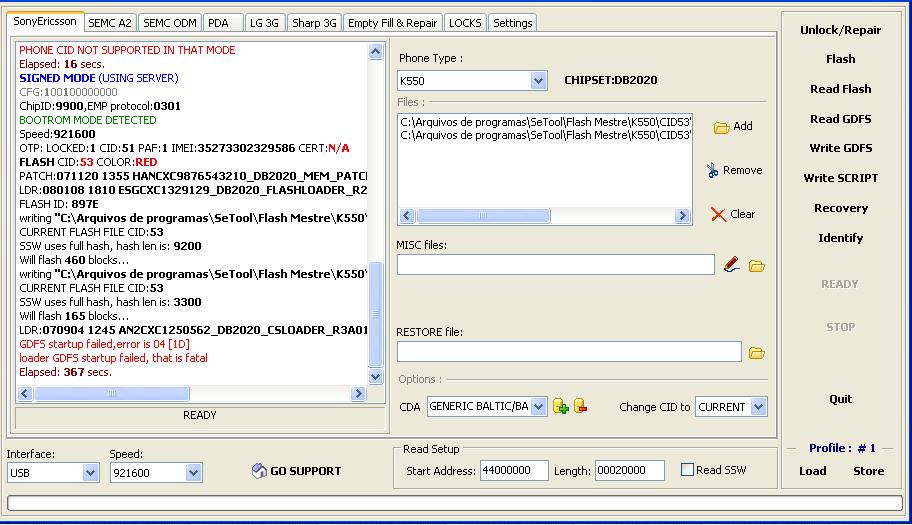Image resolution: width=912 pixels, height=525 pixels.
Task: Click the GO SUPPORT button text
Action: tap(305, 472)
